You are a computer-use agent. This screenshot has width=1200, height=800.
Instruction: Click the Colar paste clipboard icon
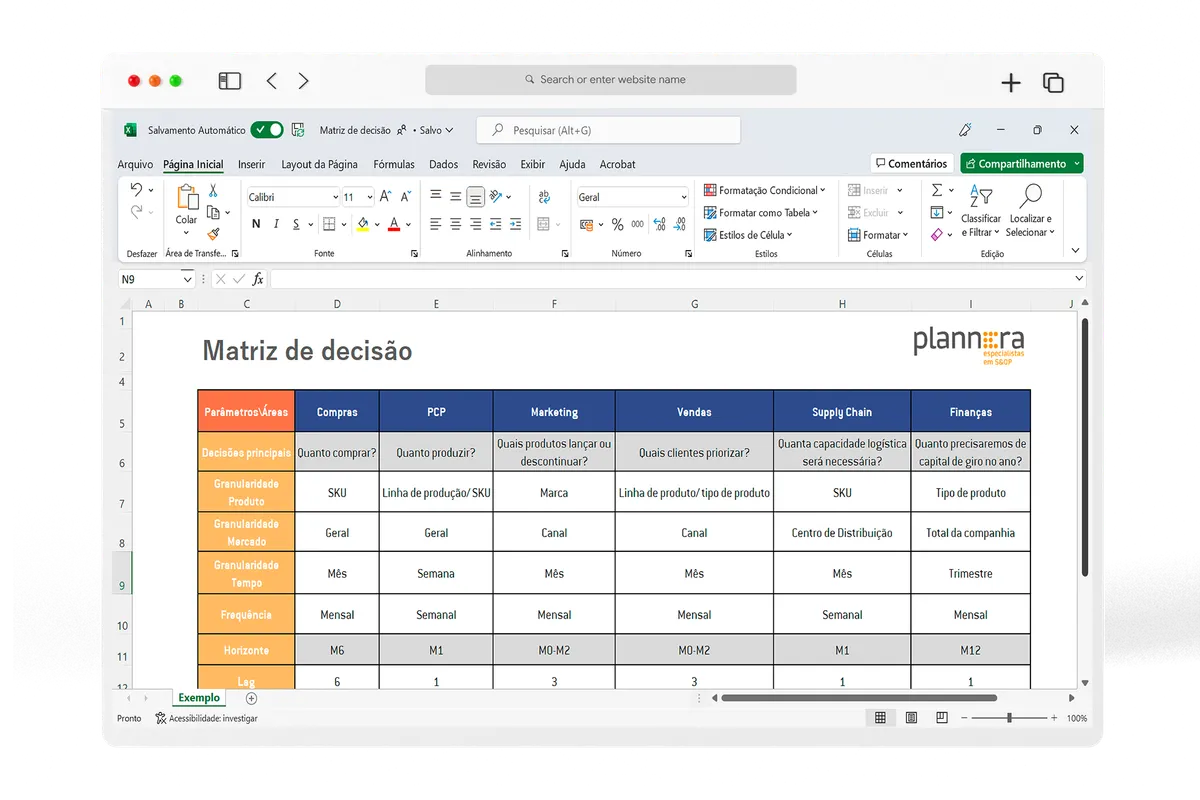187,199
